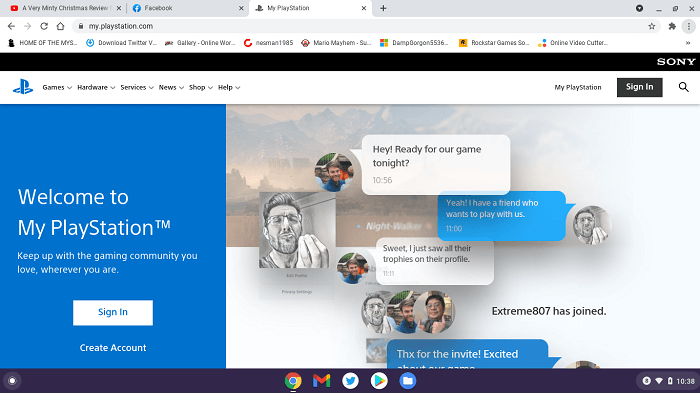Image resolution: width=700 pixels, height=393 pixels.
Task: Expand the News menu
Action: [171, 88]
